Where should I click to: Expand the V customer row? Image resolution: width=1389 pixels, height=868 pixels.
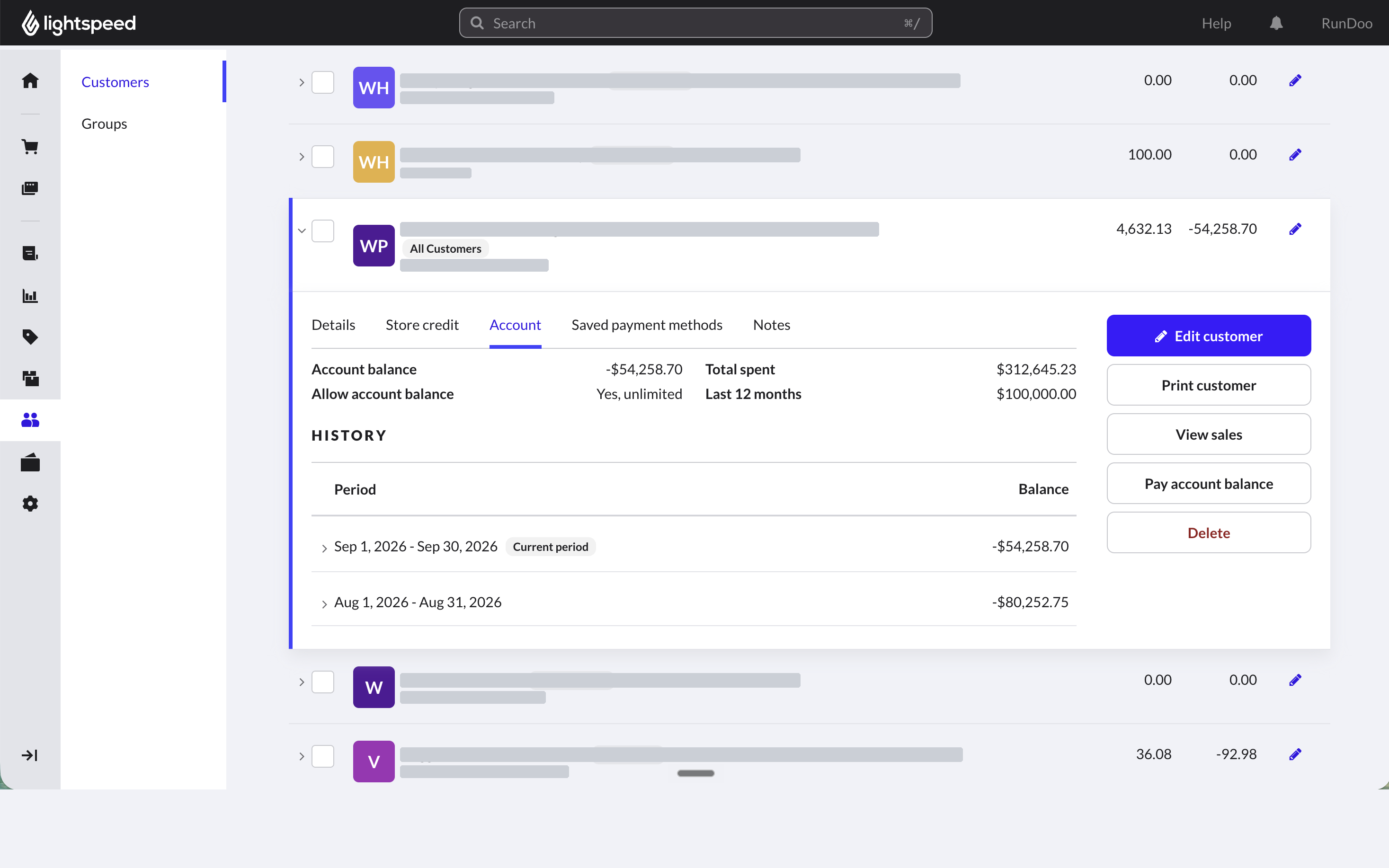302,756
